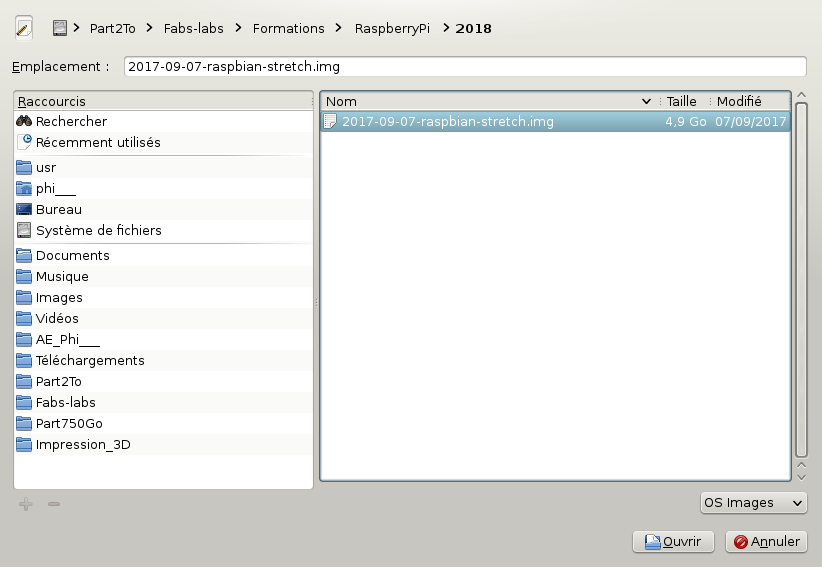This screenshot has width=822, height=567.
Task: Select the Récemment utilisés shortcut
Action: pos(97,142)
